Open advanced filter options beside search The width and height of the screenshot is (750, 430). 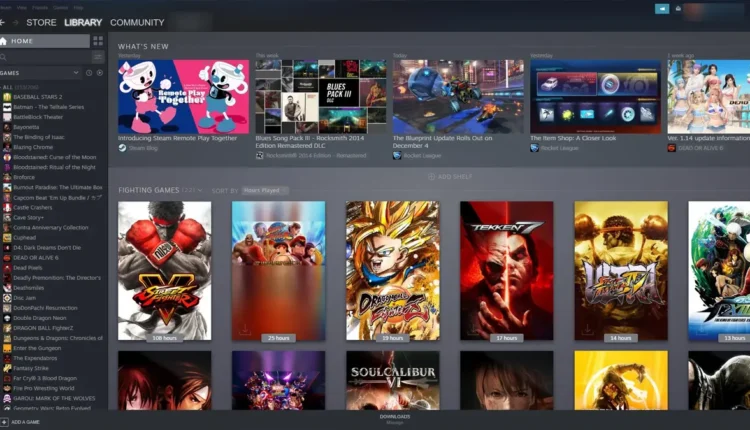pos(98,57)
